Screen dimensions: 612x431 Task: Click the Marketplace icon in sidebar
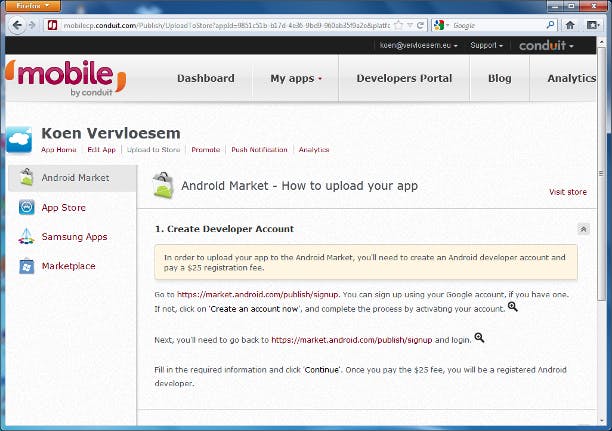pyautogui.click(x=27, y=266)
